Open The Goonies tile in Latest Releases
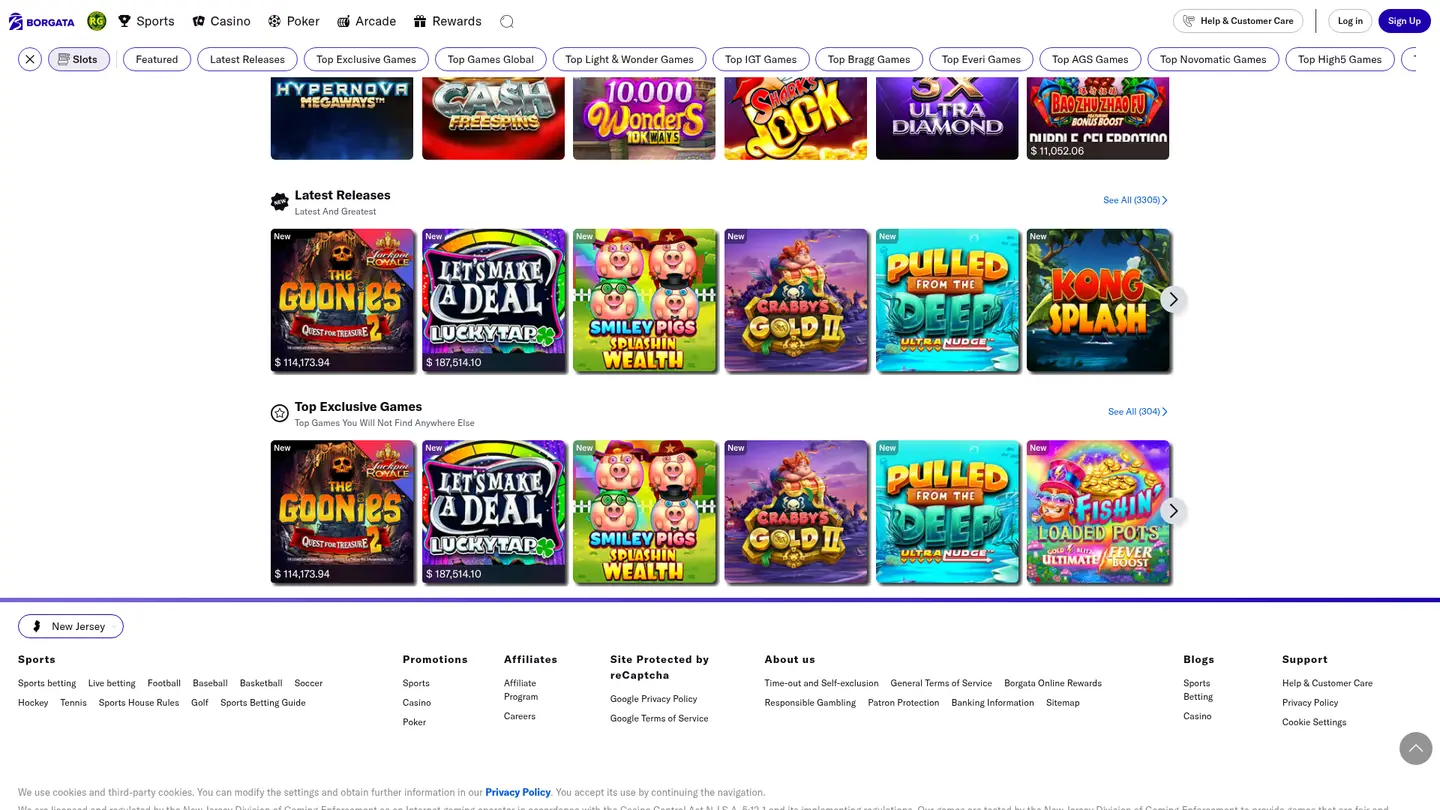Image resolution: width=1440 pixels, height=810 pixels. [x=342, y=300]
